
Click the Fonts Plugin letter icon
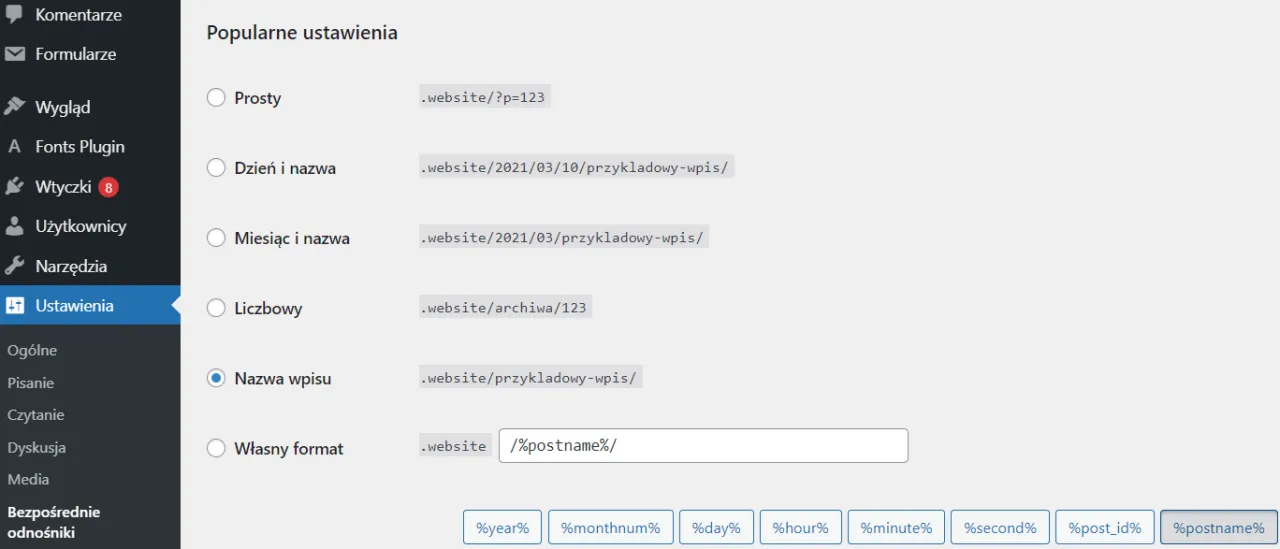point(14,147)
